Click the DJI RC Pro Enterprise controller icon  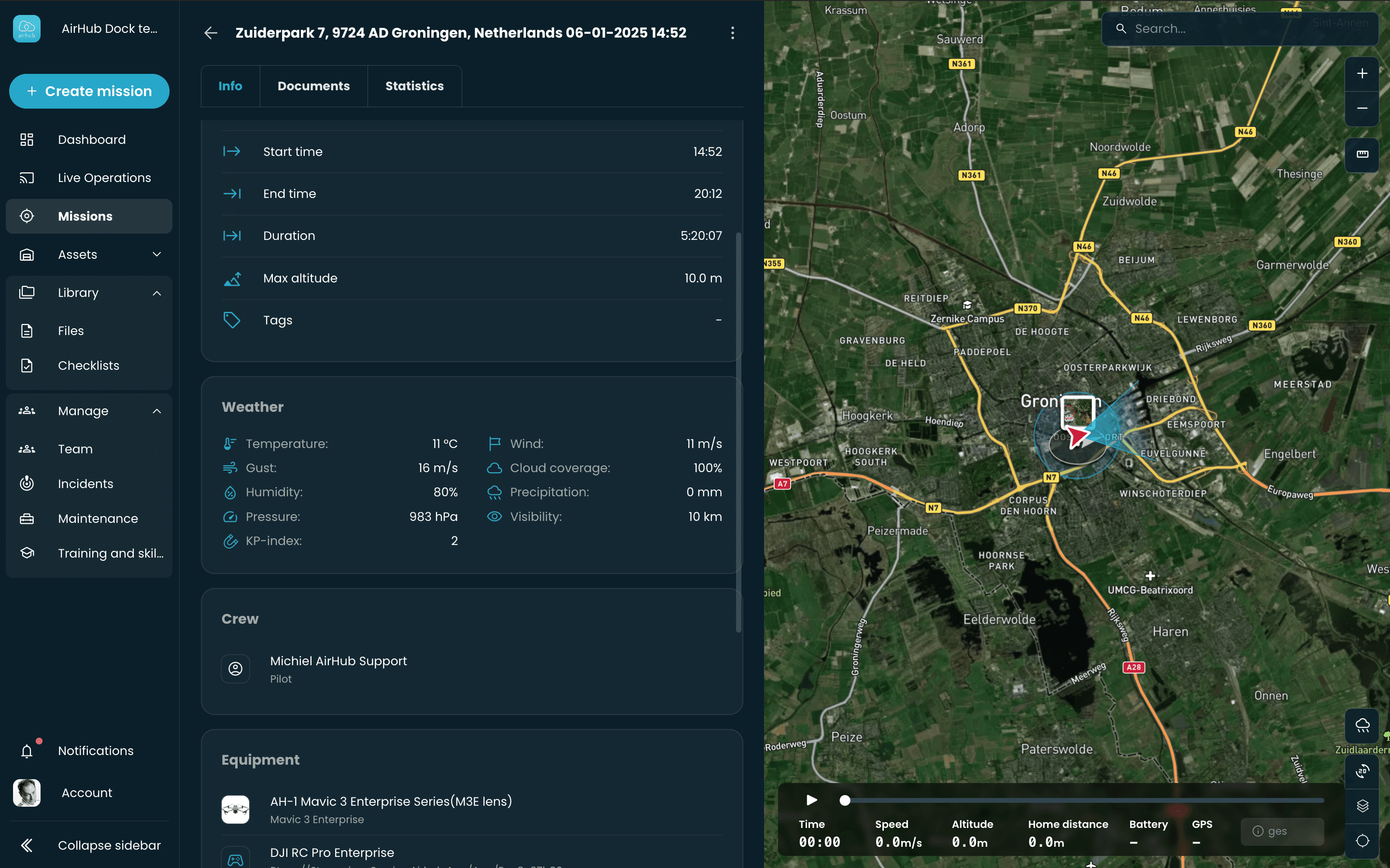235,859
